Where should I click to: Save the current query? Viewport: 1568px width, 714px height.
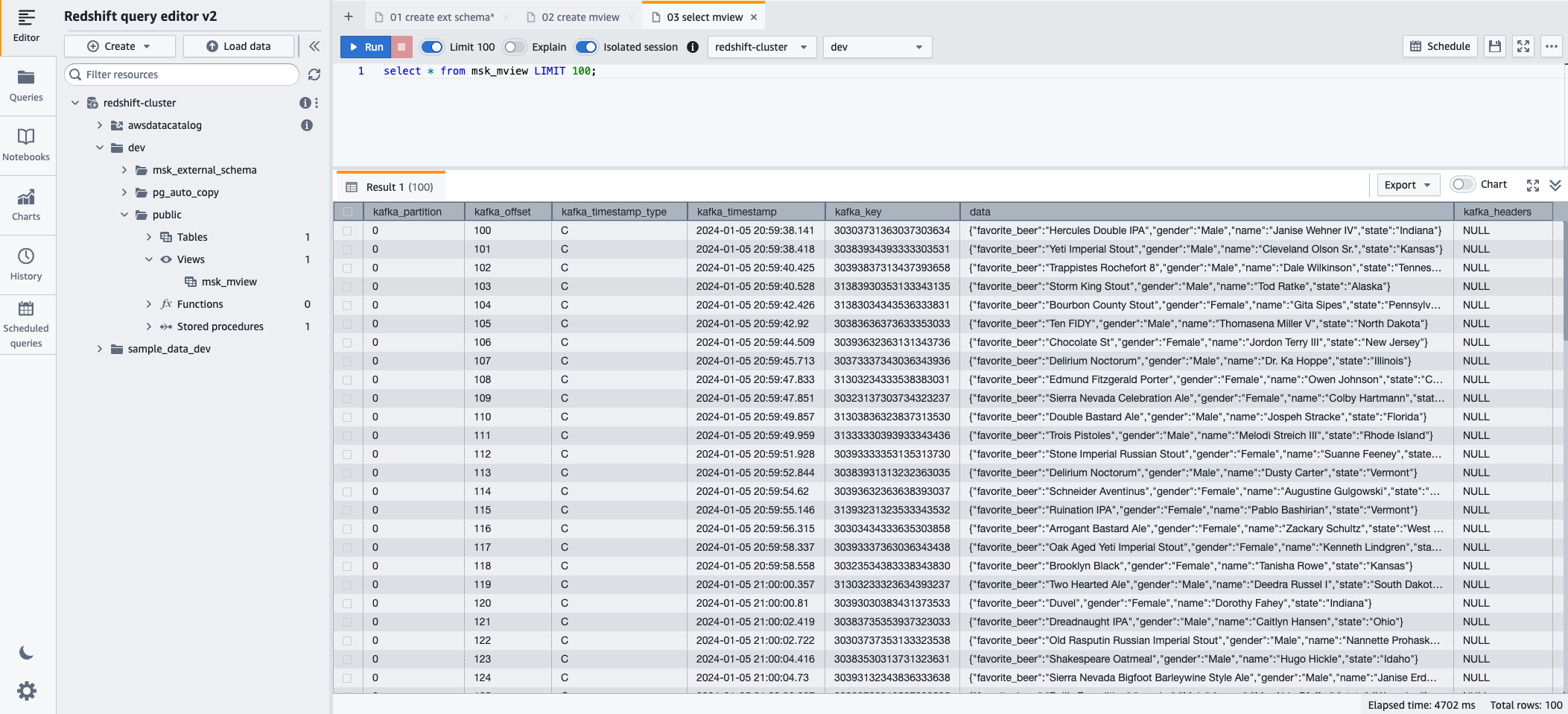1494,45
